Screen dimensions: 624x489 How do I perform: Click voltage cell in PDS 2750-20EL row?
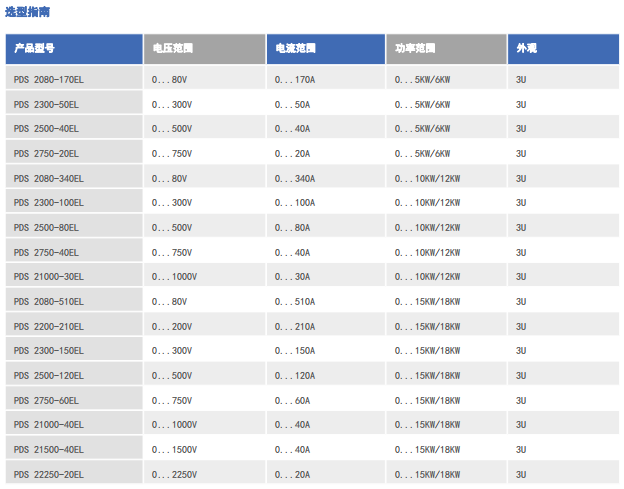pyautogui.click(x=205, y=154)
